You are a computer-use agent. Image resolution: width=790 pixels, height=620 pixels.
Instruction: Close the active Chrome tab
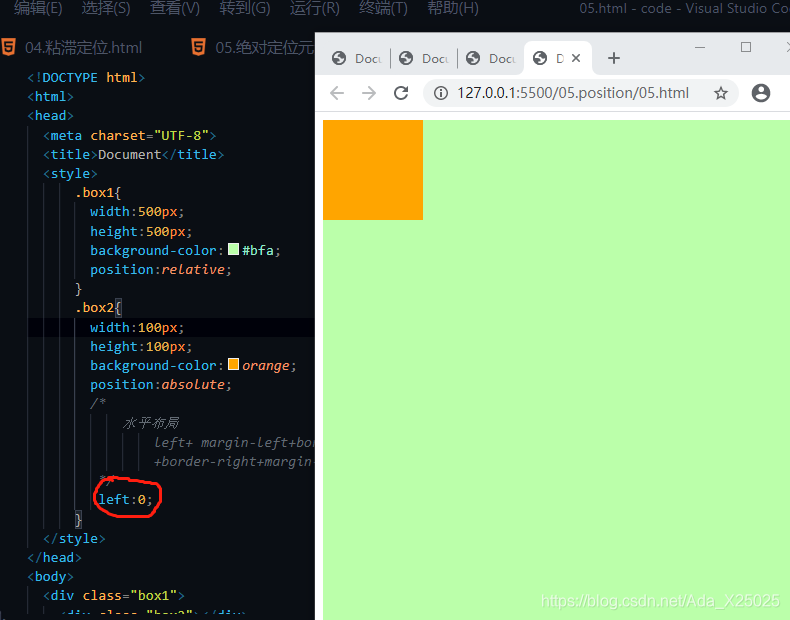[576, 58]
